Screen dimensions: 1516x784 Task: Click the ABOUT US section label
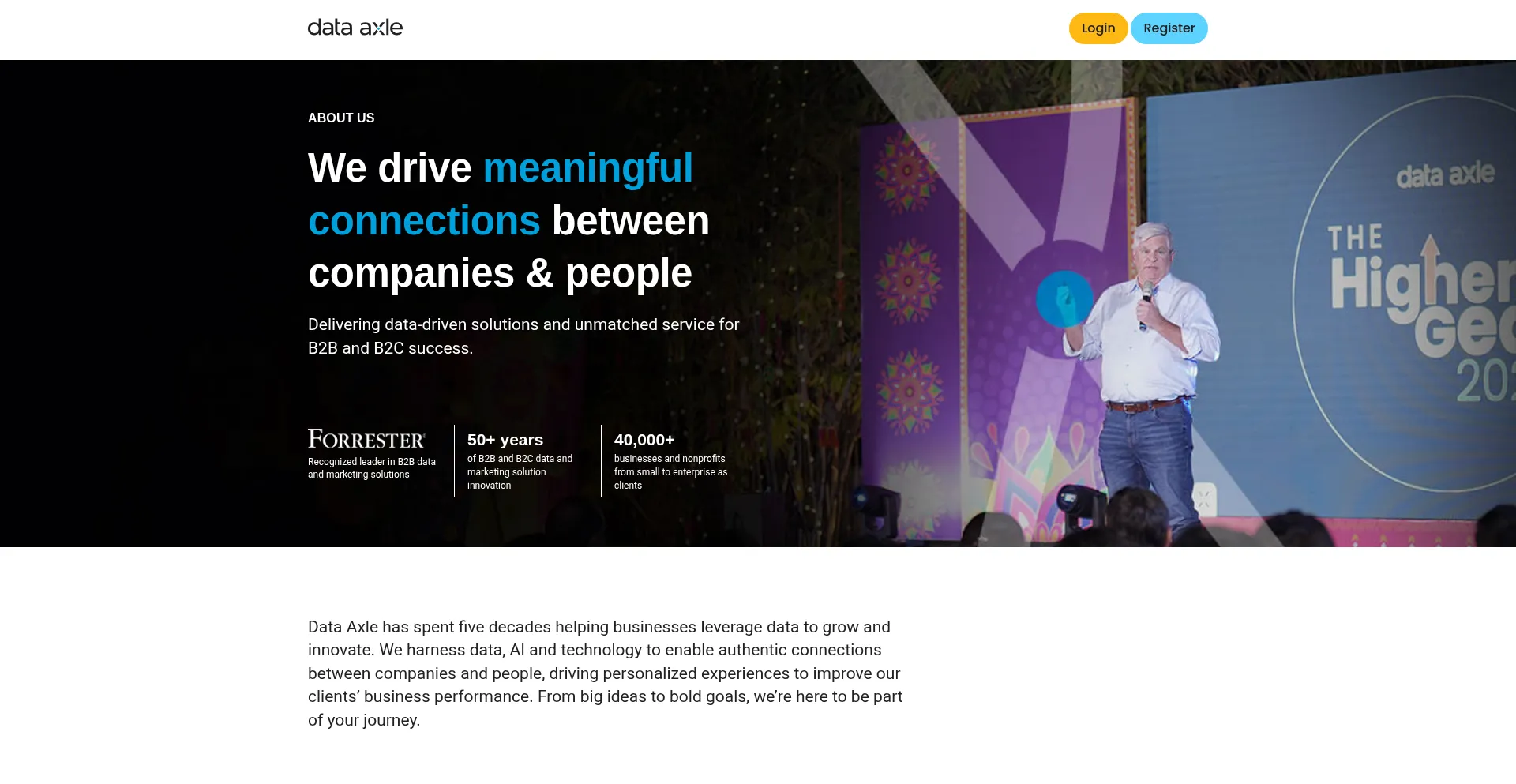click(341, 118)
